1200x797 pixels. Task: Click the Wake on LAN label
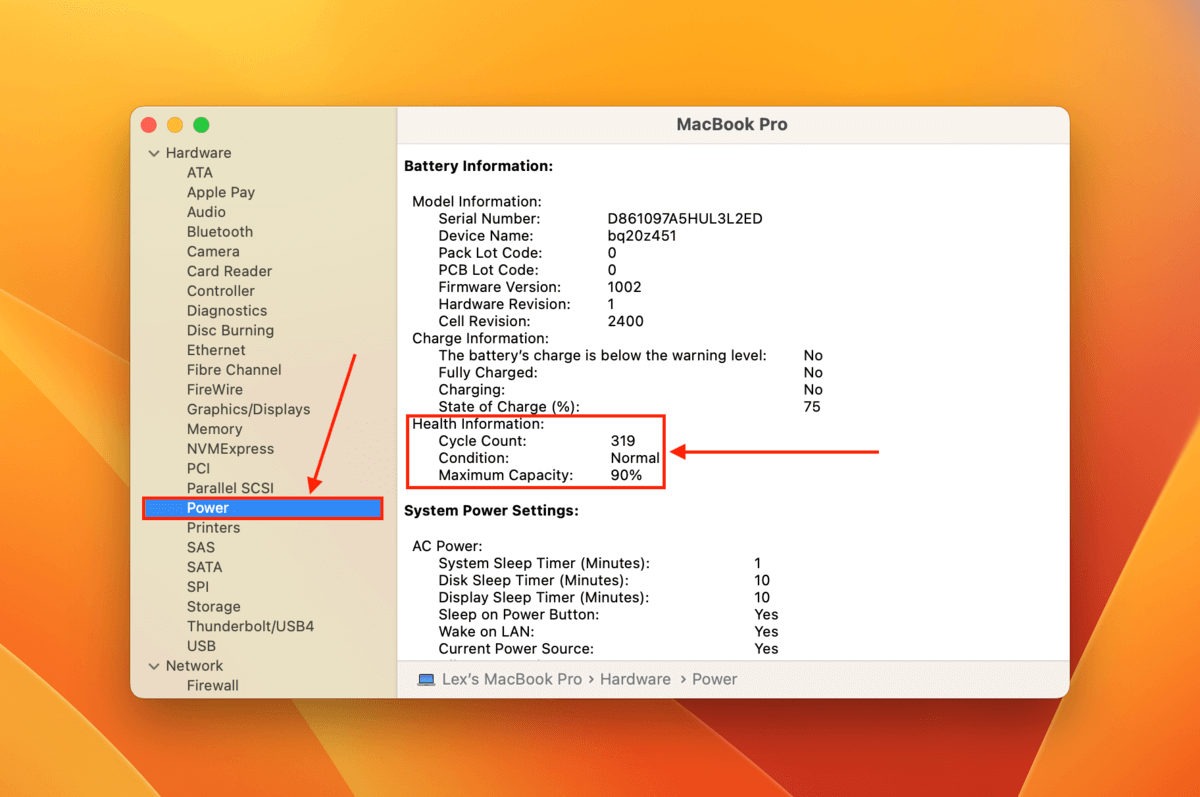486,631
